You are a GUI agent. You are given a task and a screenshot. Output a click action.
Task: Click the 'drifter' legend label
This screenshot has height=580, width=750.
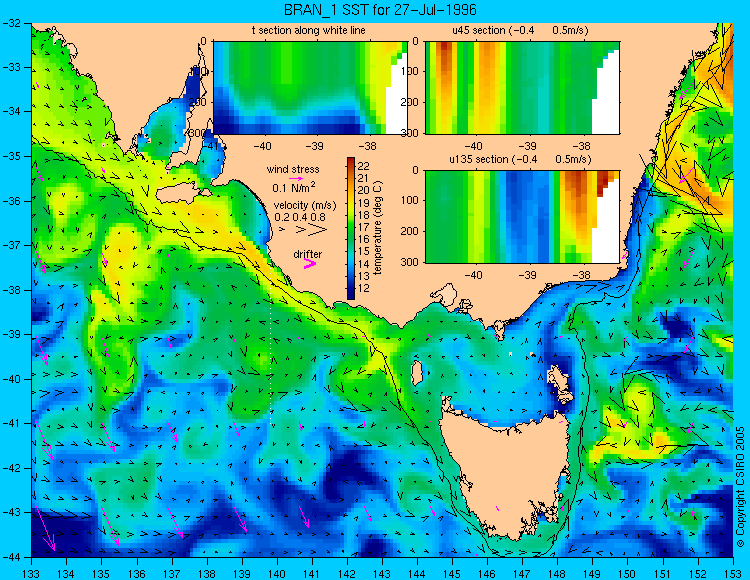click(x=308, y=254)
